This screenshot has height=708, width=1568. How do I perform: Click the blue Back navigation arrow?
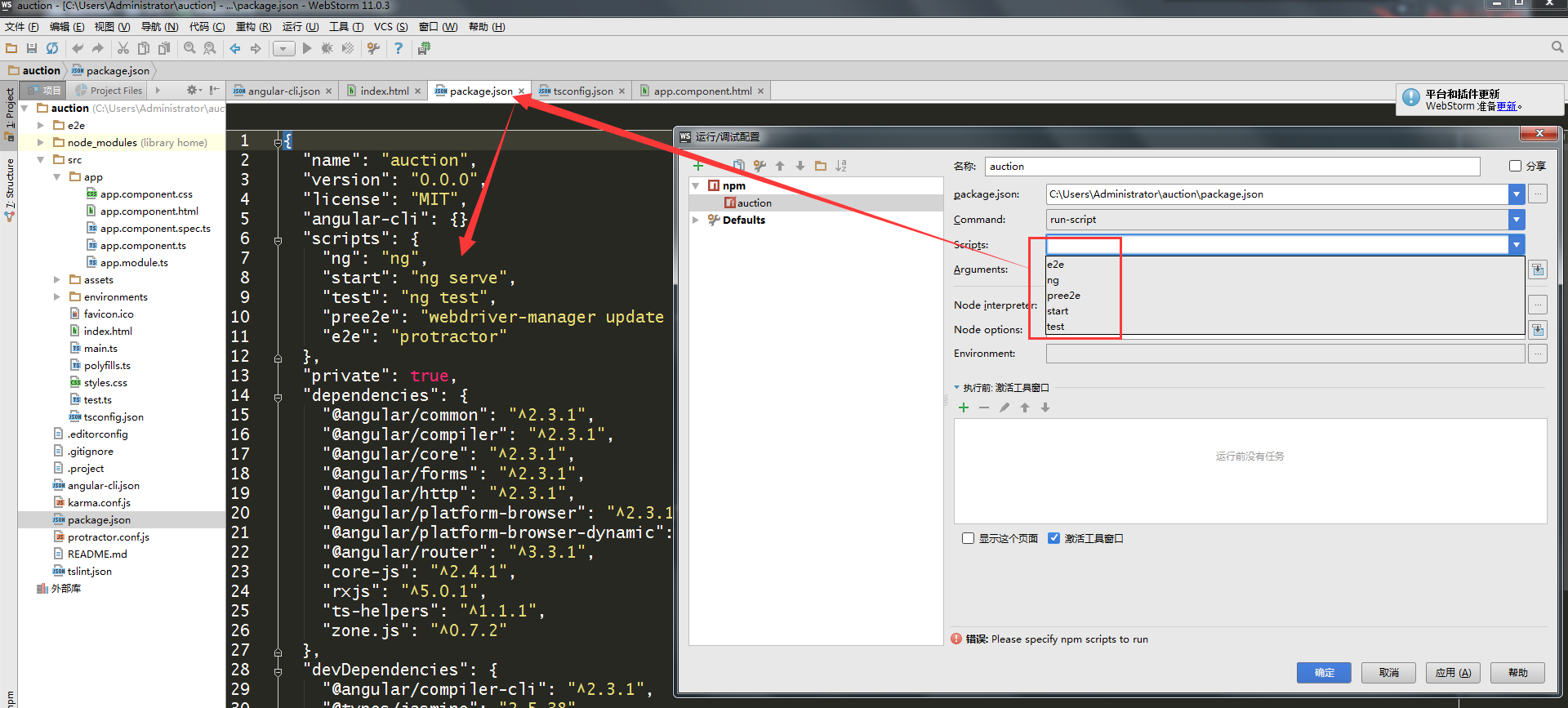[x=235, y=48]
